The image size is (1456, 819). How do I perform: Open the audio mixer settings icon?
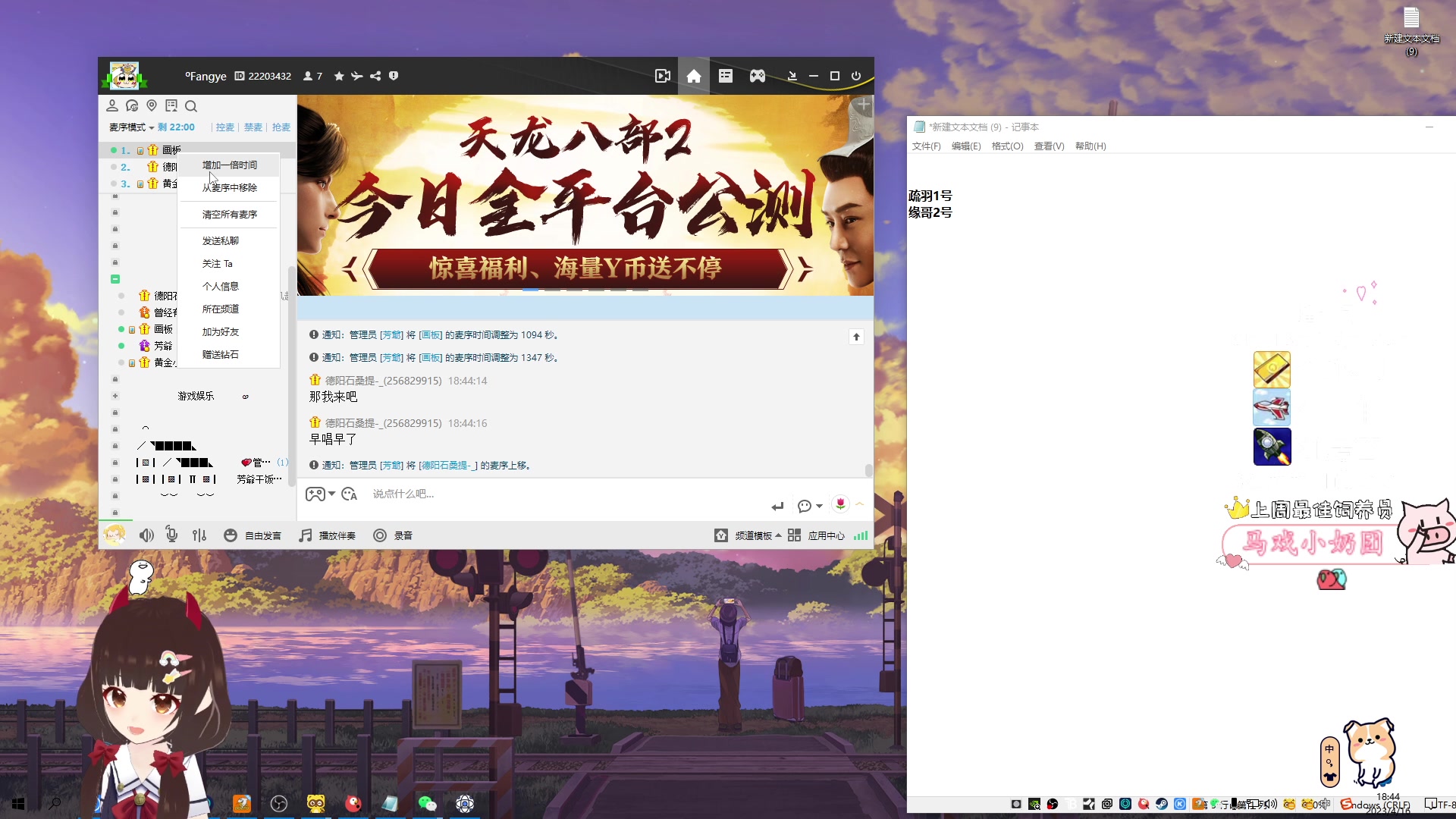199,535
